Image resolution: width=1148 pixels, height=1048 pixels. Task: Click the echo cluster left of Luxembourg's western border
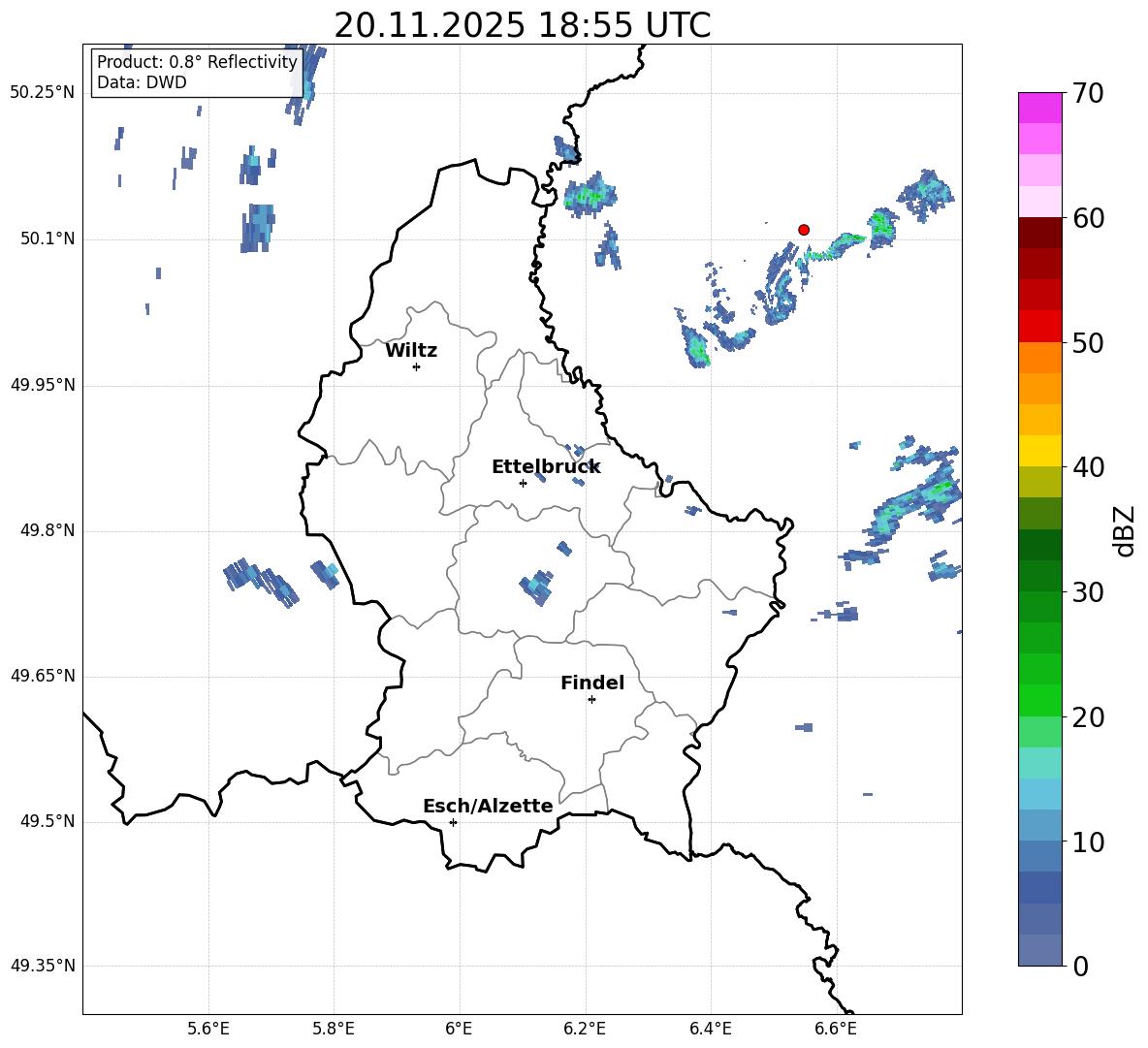260,581
